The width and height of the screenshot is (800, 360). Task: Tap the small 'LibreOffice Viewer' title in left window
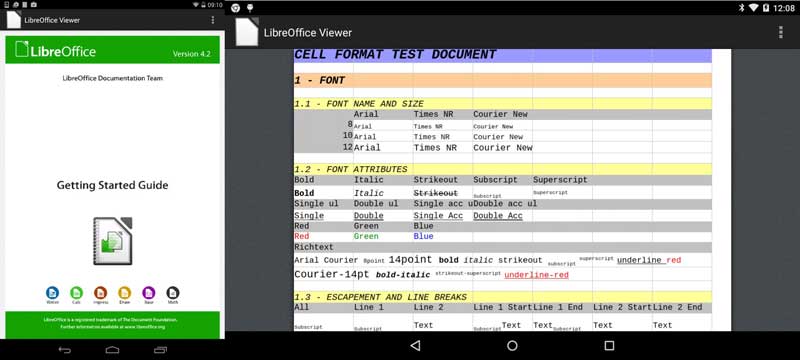click(x=52, y=20)
